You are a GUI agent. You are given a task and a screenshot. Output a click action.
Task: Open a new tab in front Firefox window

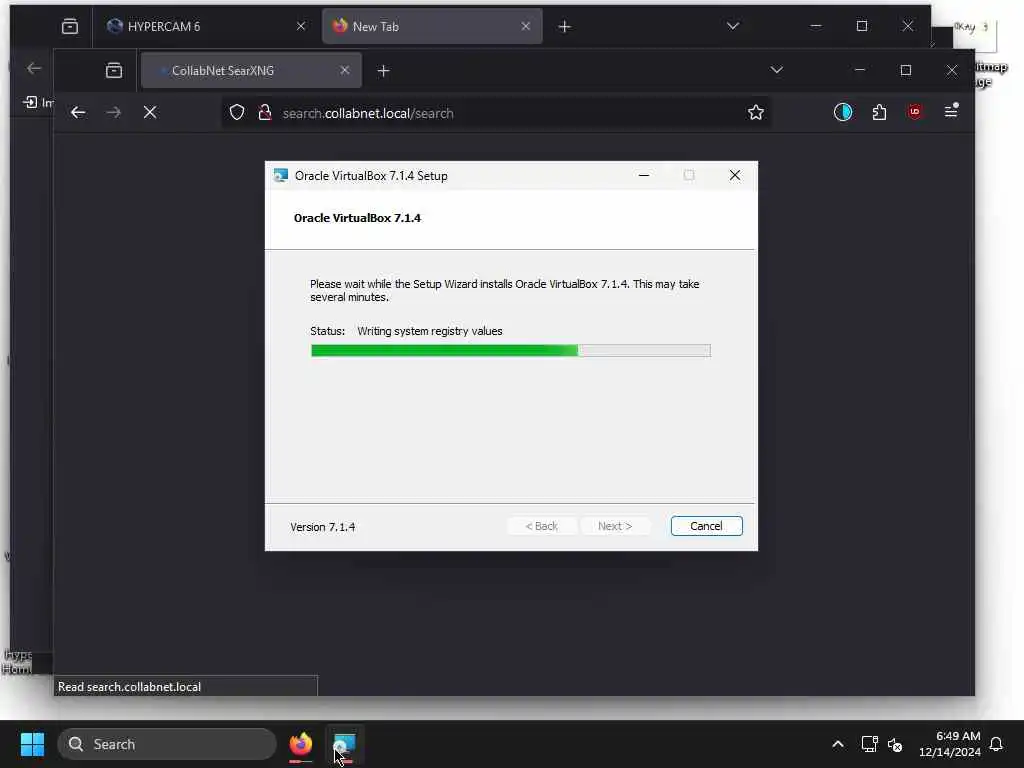(x=383, y=71)
